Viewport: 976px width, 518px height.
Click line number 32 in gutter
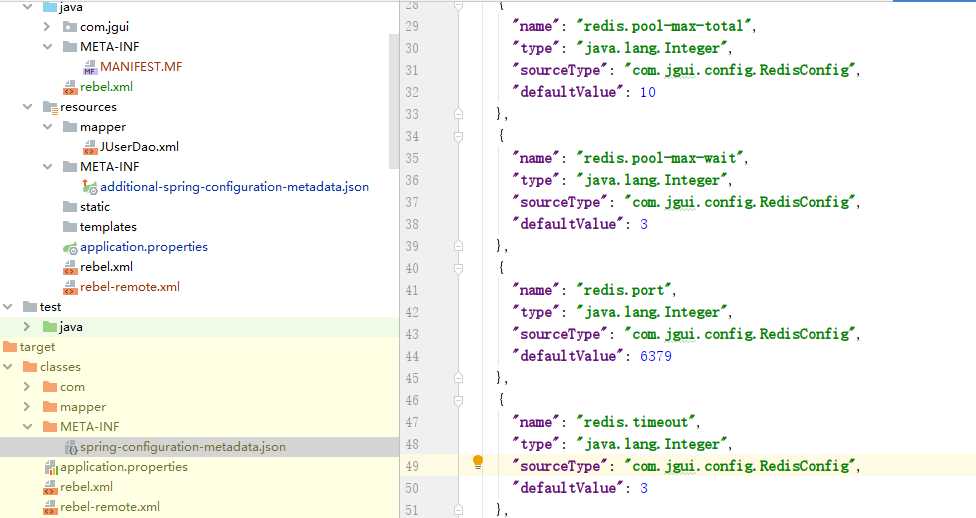tap(412, 92)
